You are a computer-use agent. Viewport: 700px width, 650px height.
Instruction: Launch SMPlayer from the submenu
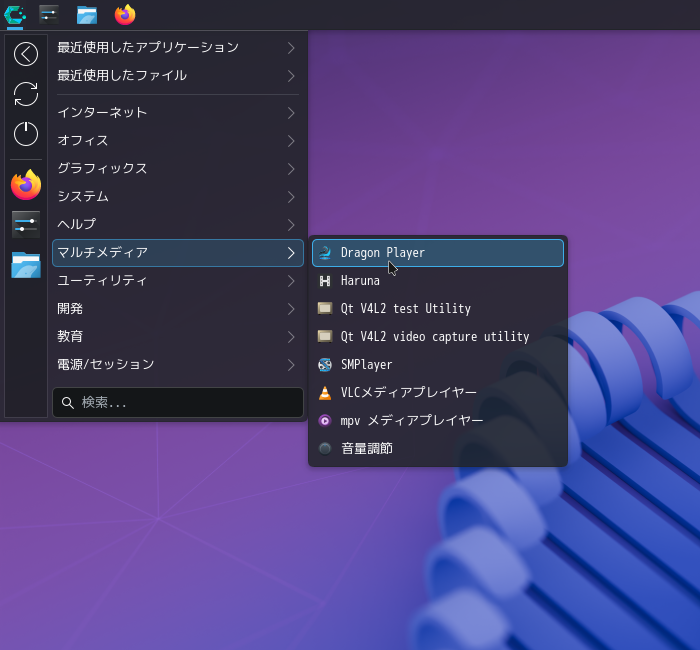click(438, 365)
